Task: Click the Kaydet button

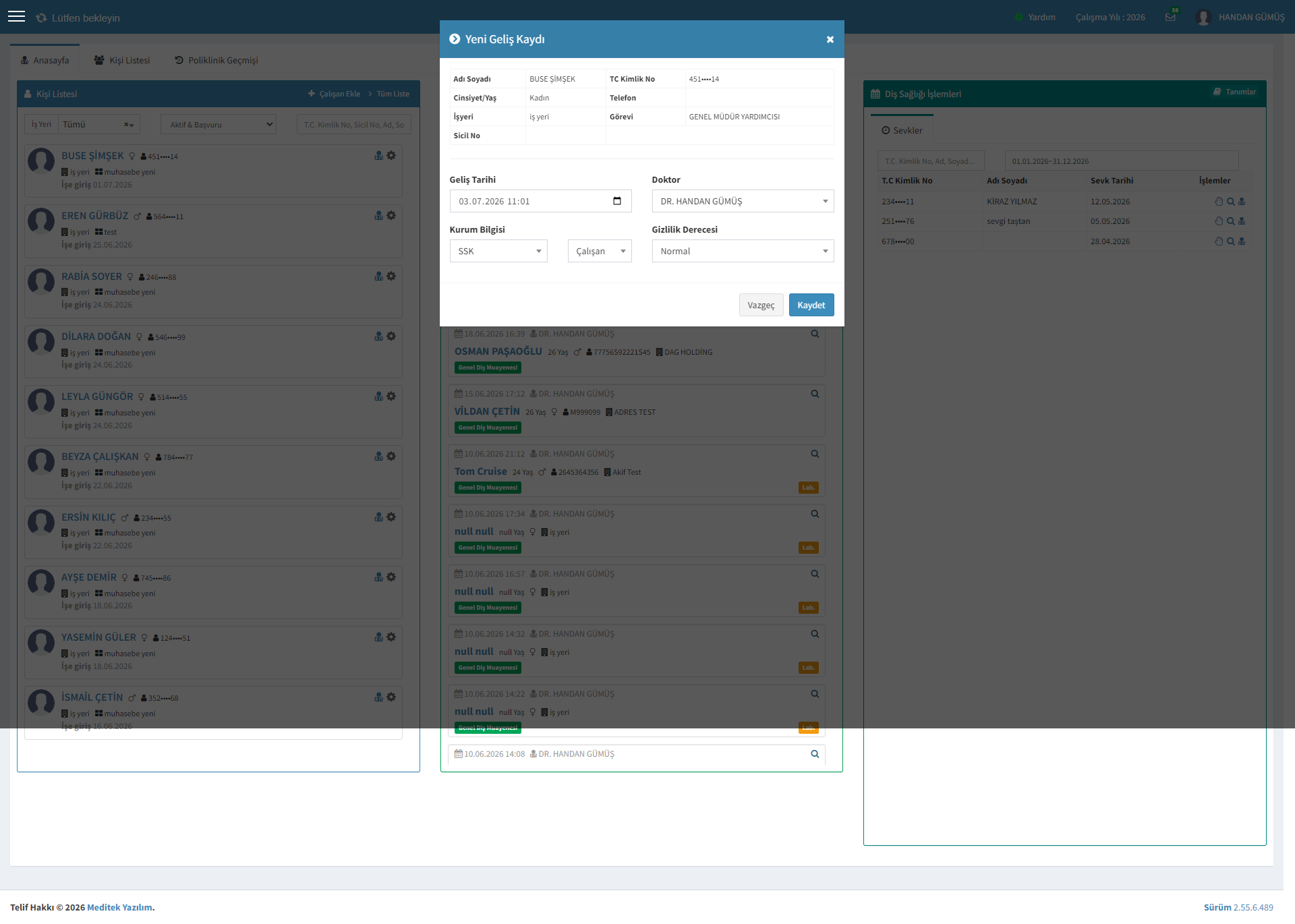Action: 811,305
